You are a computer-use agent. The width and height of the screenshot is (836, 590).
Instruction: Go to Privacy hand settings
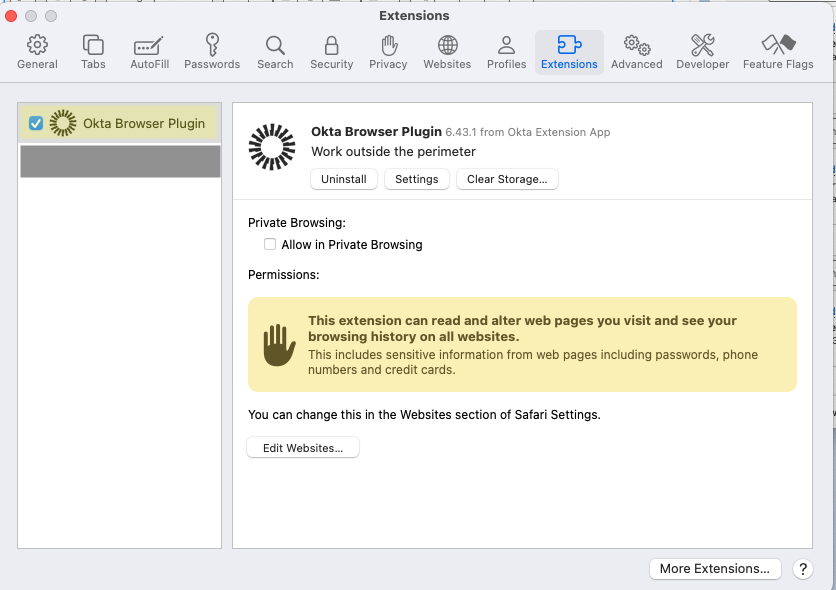tap(388, 52)
